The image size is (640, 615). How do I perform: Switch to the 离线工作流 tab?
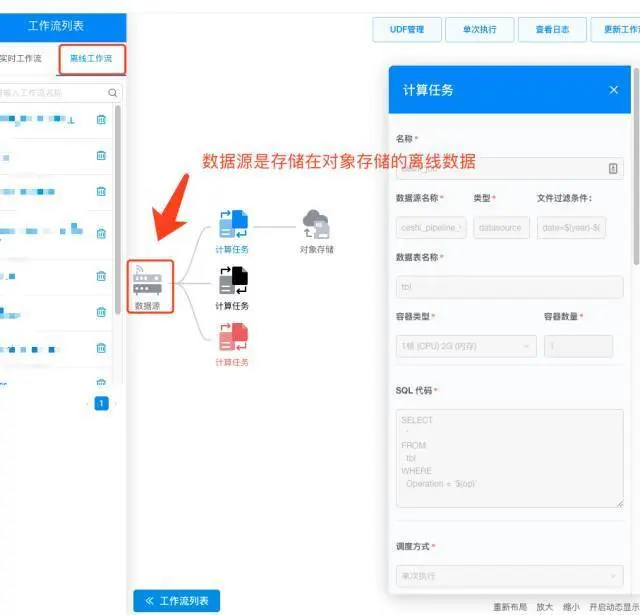tap(91, 59)
